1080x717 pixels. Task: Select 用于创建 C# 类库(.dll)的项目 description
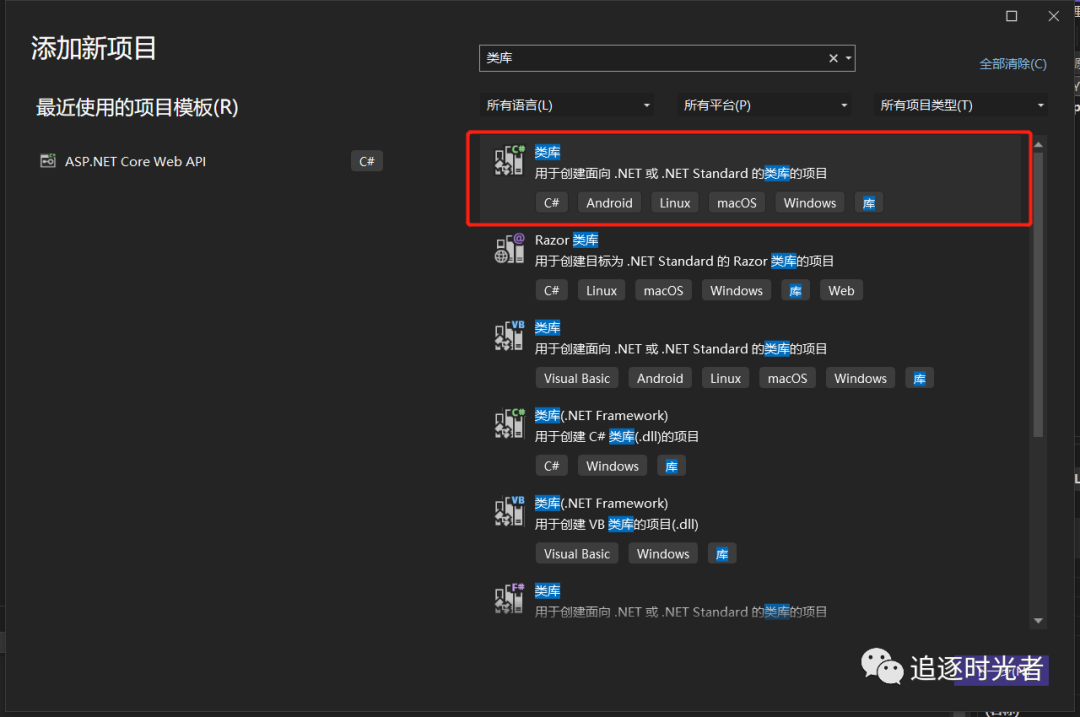(616, 437)
